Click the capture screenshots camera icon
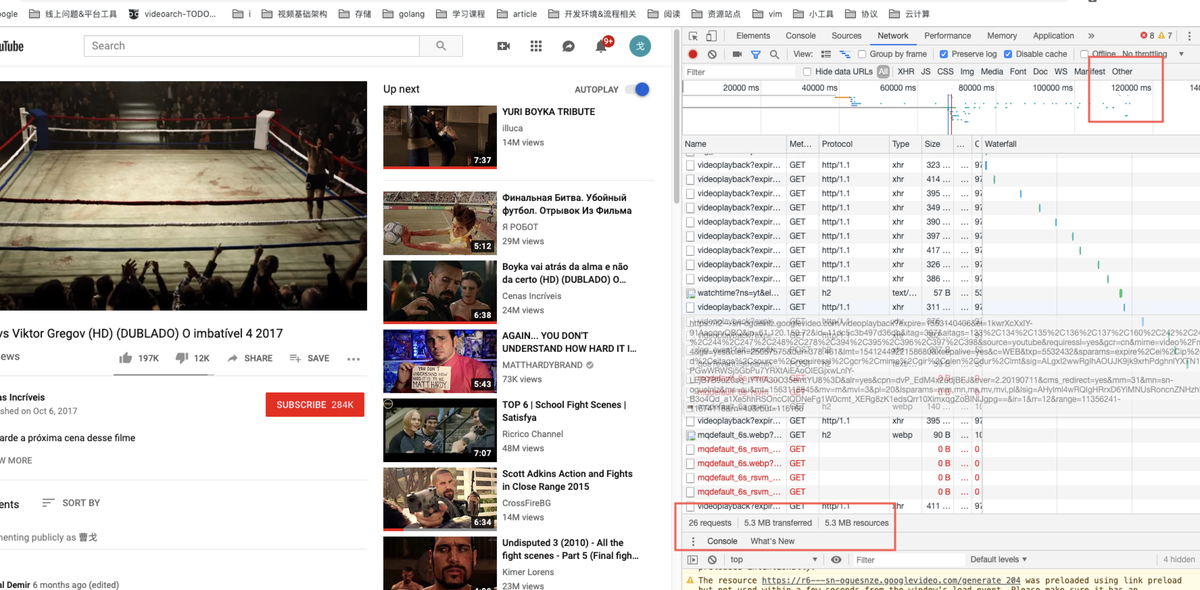The height and width of the screenshot is (590, 1200). pyautogui.click(x=738, y=54)
